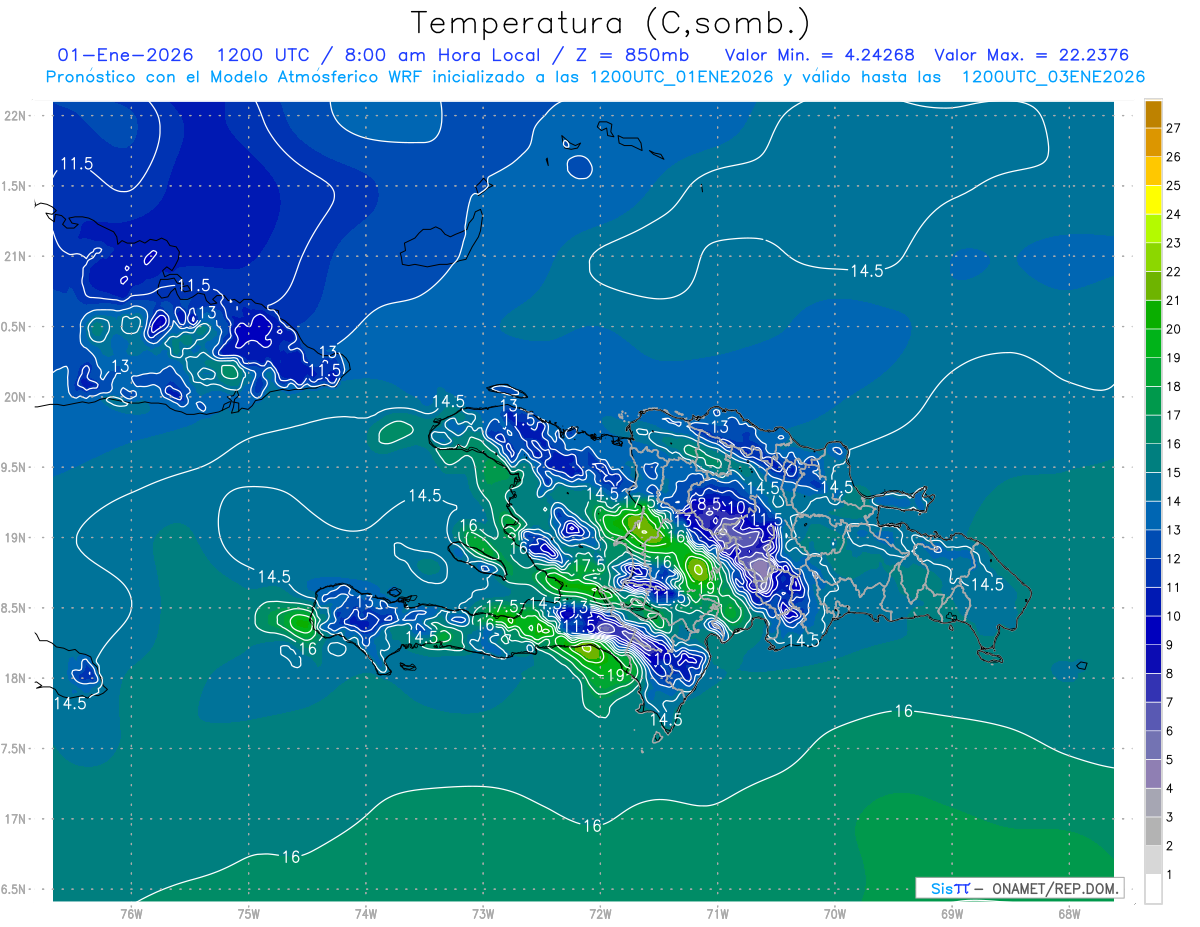Select the date text '01-Ene-2026'

(x=126, y=55)
